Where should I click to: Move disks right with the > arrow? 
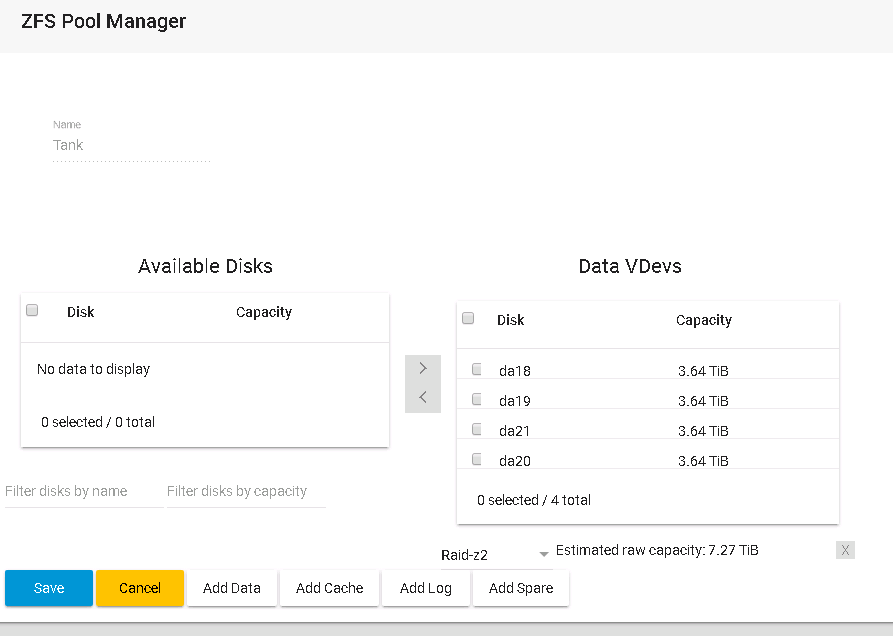click(x=422, y=368)
